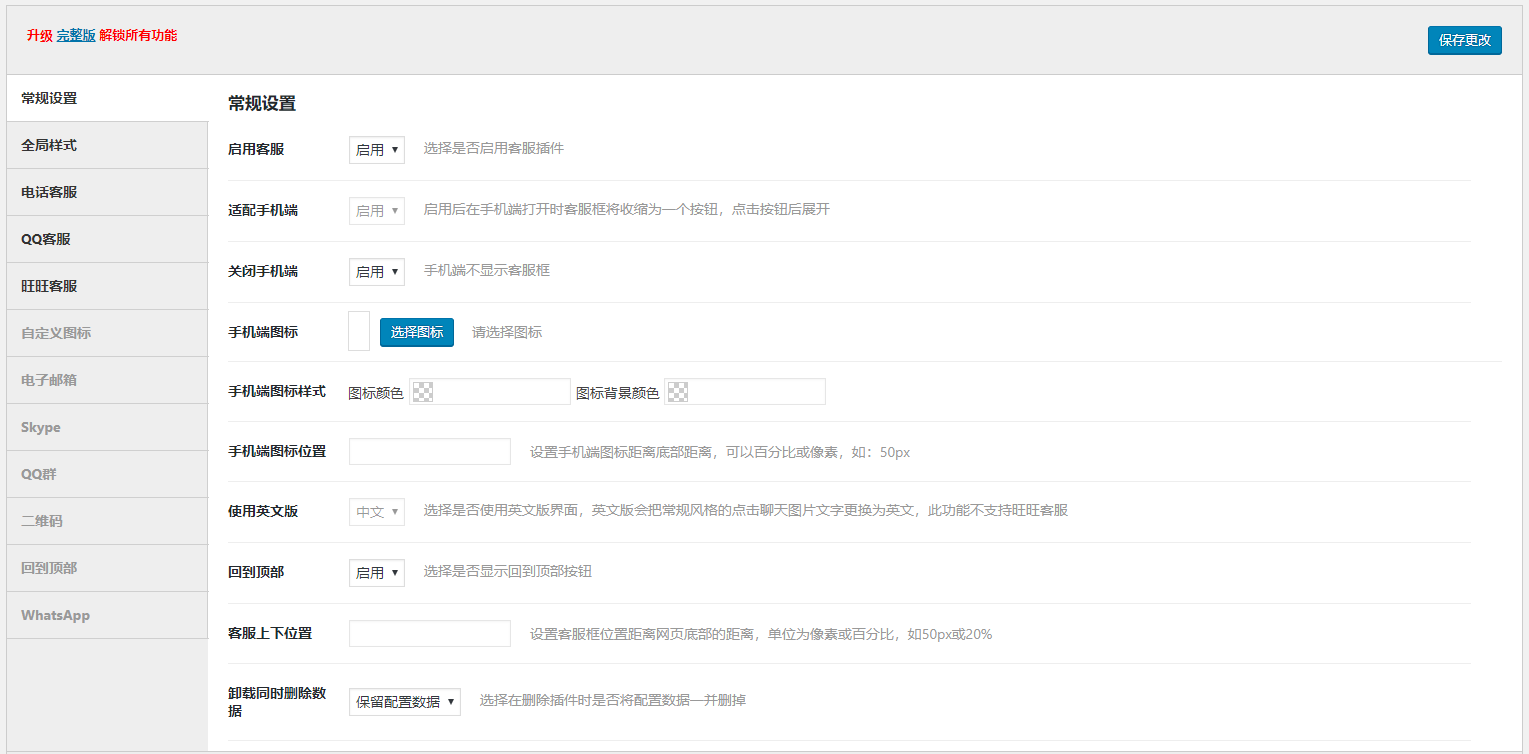This screenshot has width=1529, height=754.
Task: Go to the QQ客服 tab
Action: click(107, 239)
